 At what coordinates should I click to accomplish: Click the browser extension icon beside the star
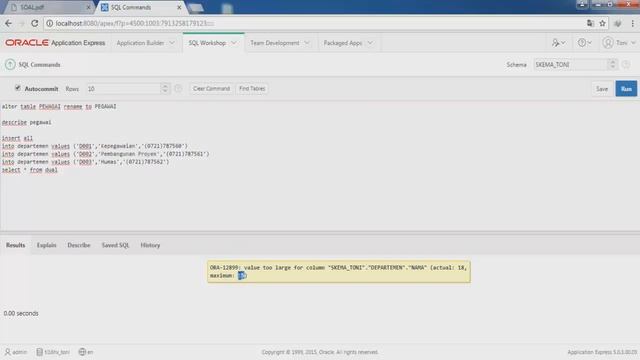tap(618, 23)
